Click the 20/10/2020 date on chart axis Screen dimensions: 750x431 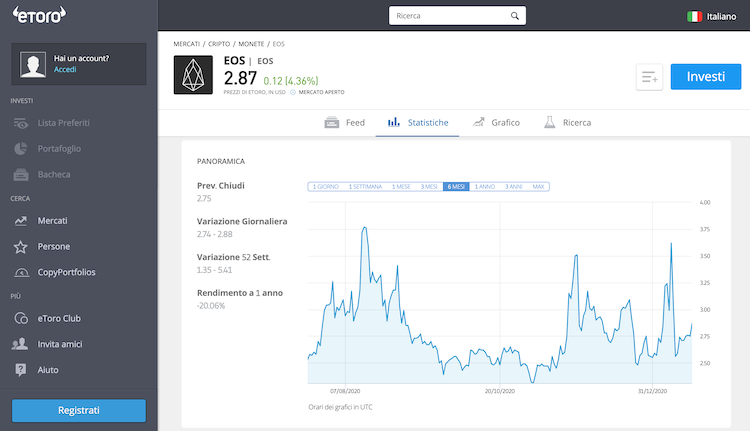[x=500, y=391]
